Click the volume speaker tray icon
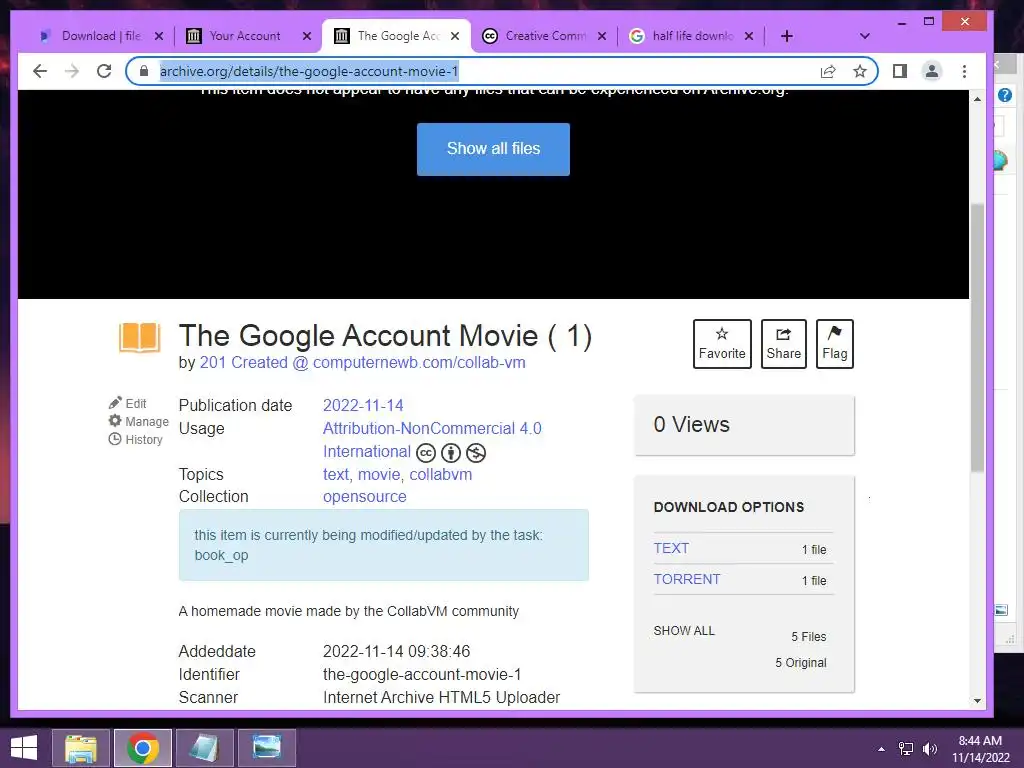 click(x=930, y=749)
